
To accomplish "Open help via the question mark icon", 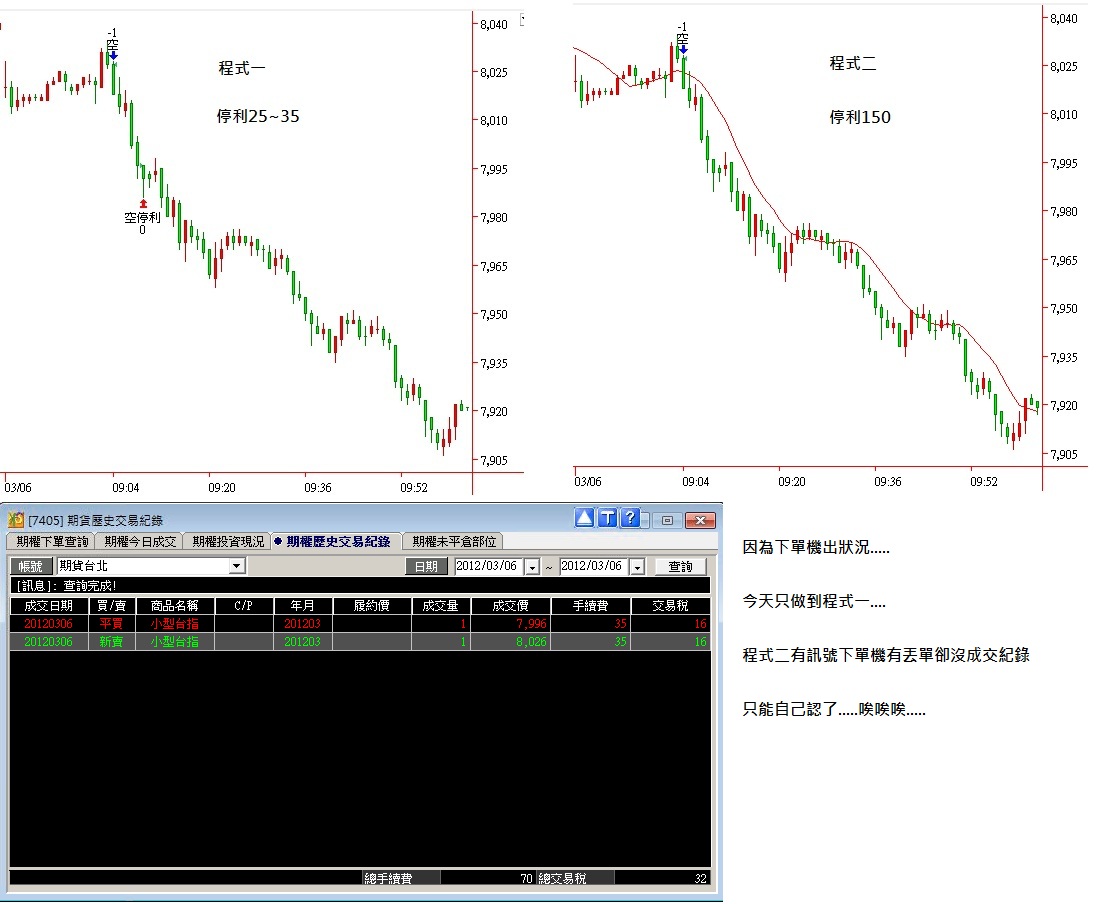I will click(x=631, y=518).
